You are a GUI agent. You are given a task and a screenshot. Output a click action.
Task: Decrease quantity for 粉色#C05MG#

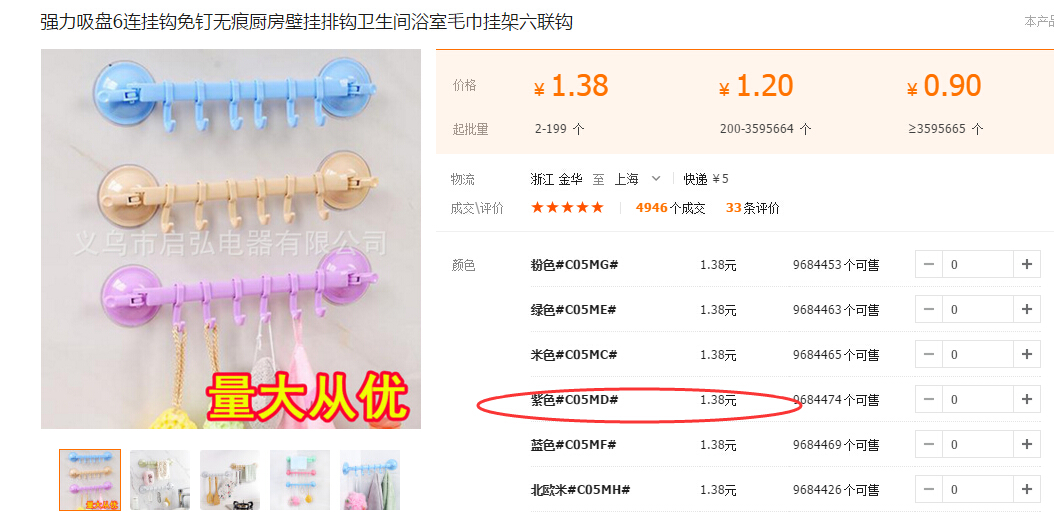coord(929,265)
